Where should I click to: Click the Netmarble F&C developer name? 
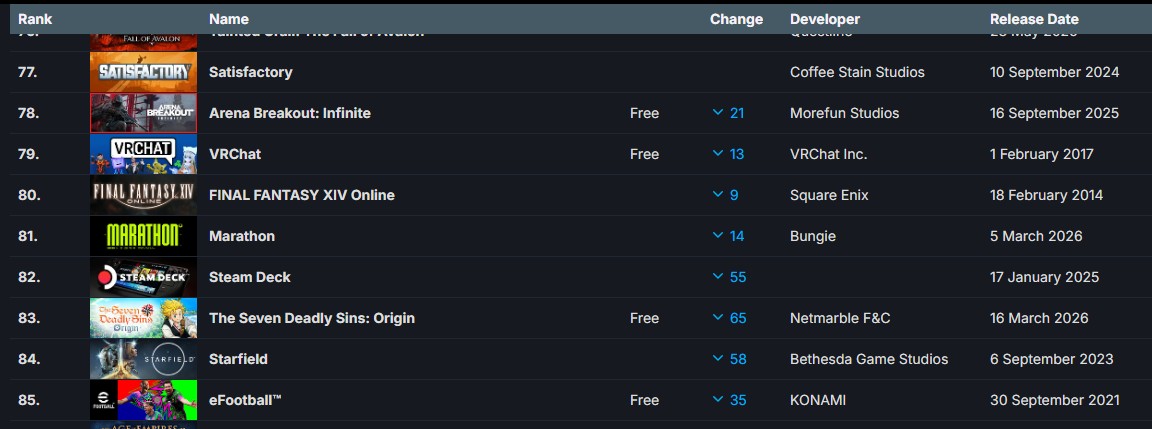[x=840, y=319]
